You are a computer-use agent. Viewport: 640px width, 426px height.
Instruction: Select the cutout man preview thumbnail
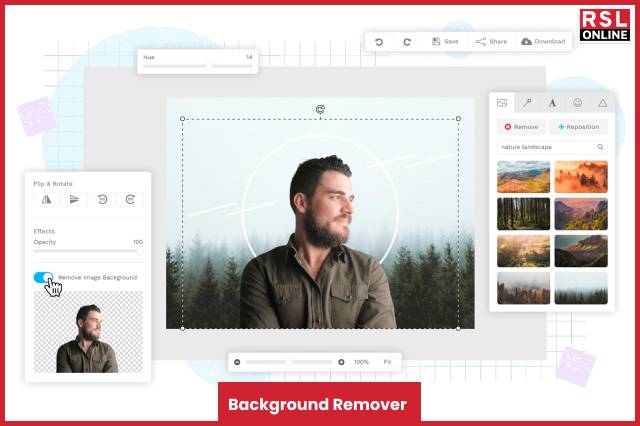(x=88, y=332)
